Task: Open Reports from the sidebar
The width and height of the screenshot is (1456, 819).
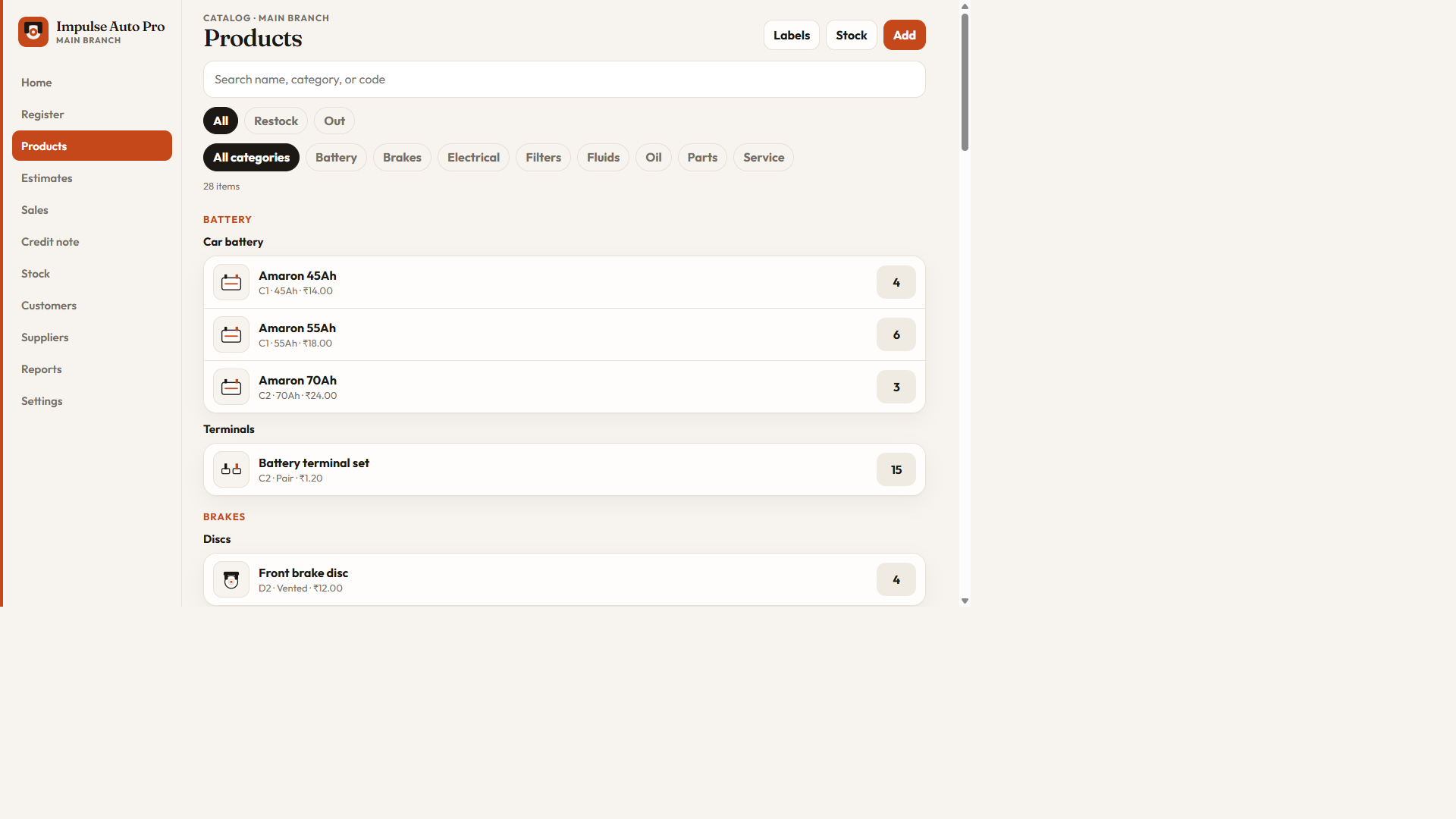Action: point(92,369)
